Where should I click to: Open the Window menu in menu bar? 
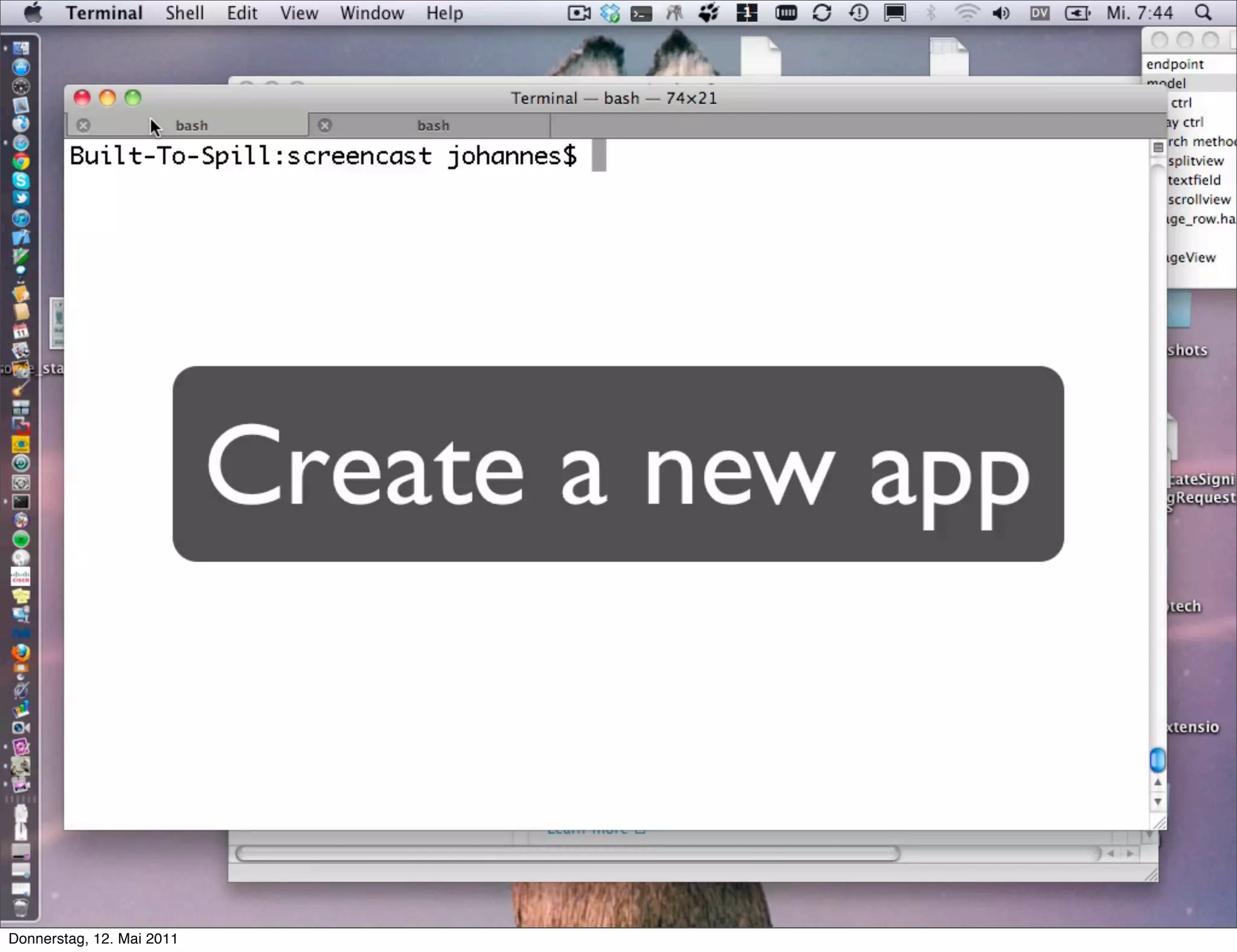[x=371, y=13]
